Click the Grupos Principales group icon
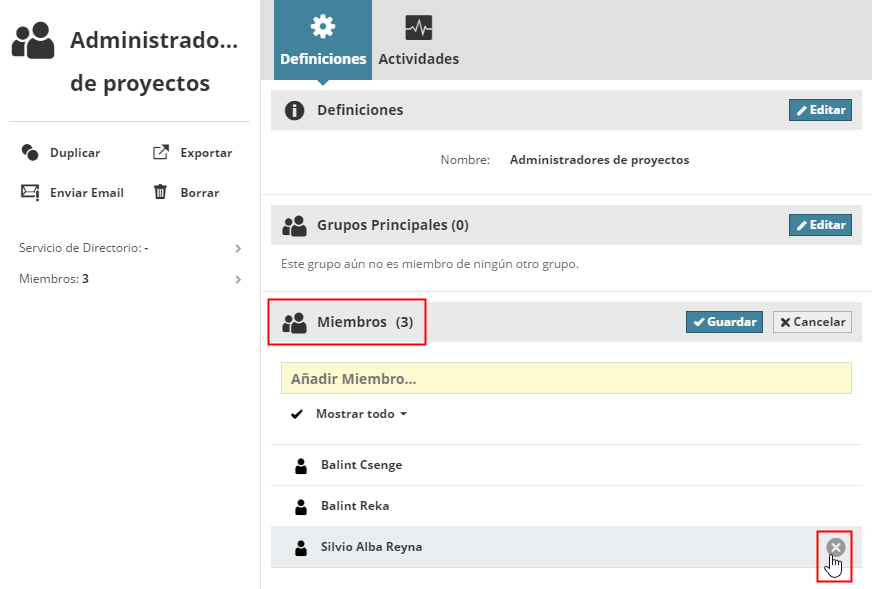Screen dimensions: 872x589 (294, 226)
